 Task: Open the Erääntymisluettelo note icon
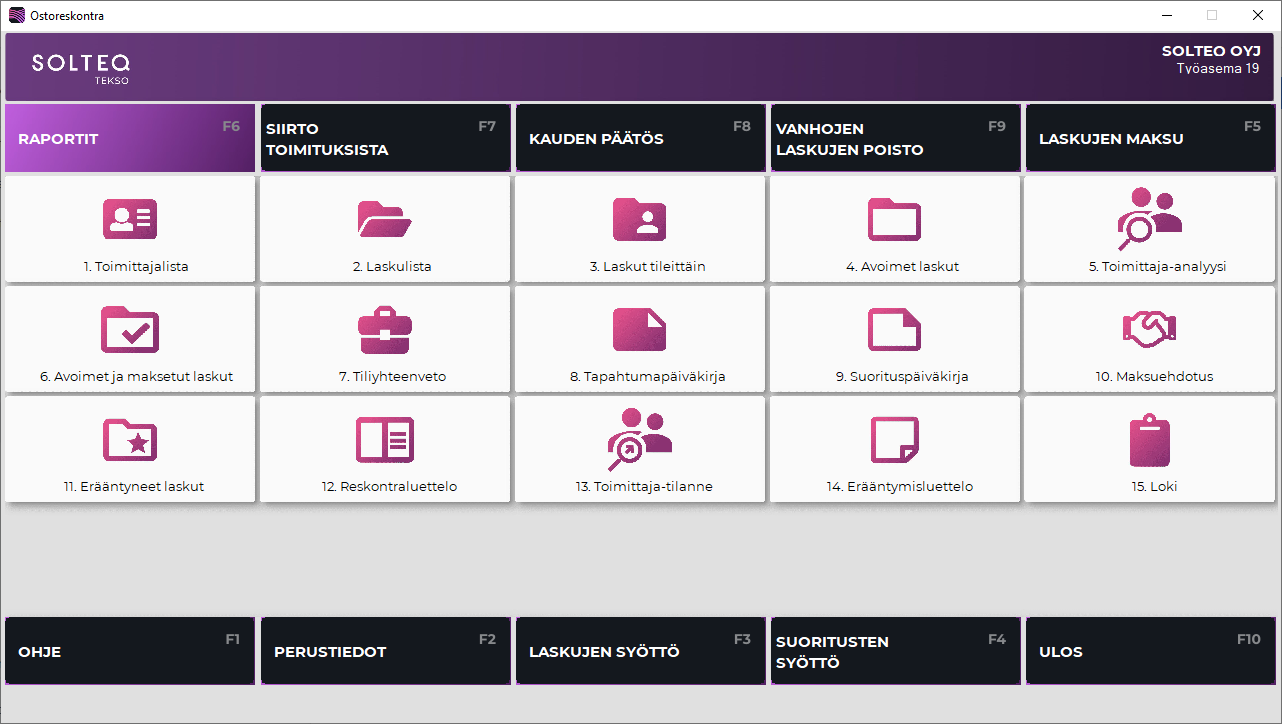click(894, 439)
